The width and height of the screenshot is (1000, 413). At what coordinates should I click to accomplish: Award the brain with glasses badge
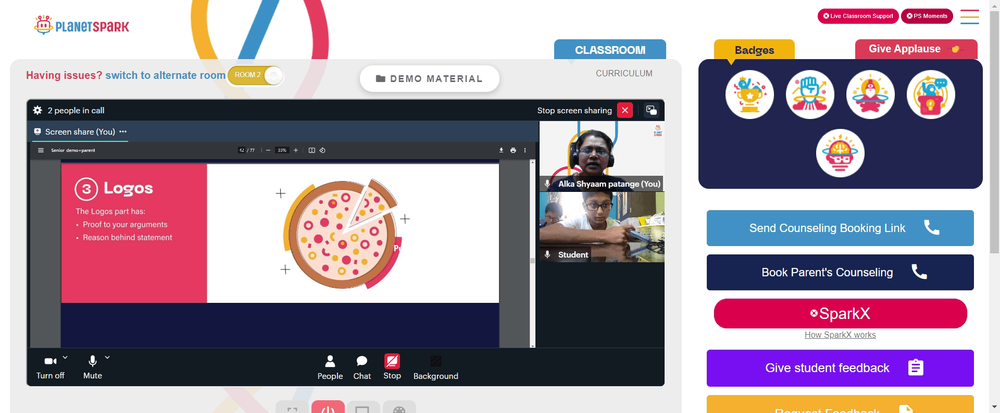point(840,153)
